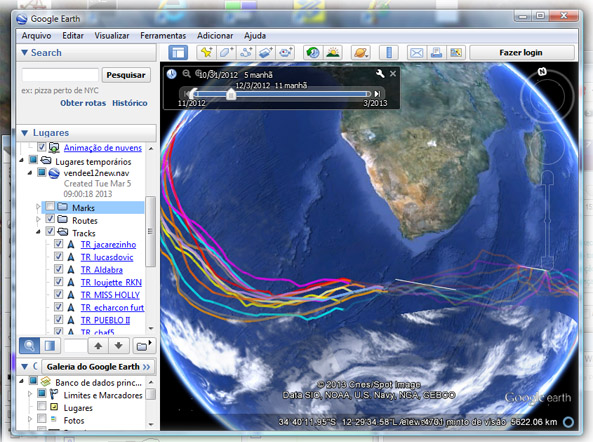The image size is (593, 442).
Task: Click the compass North indicator
Action: (x=542, y=71)
